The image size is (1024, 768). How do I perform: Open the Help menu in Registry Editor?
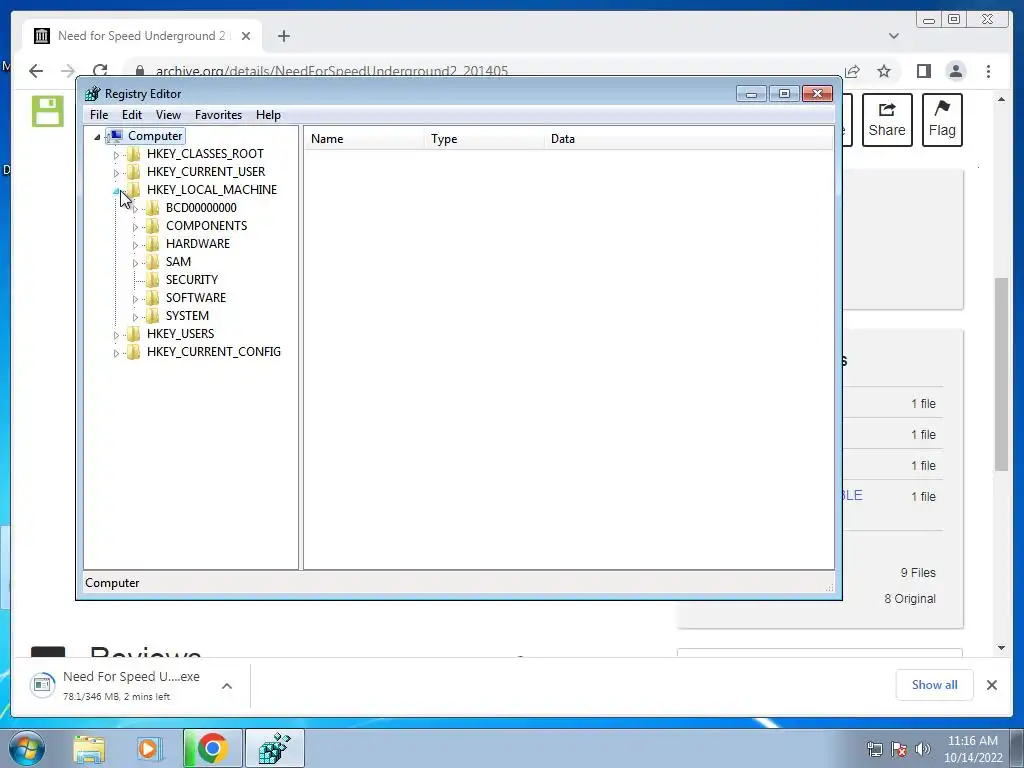(x=268, y=115)
